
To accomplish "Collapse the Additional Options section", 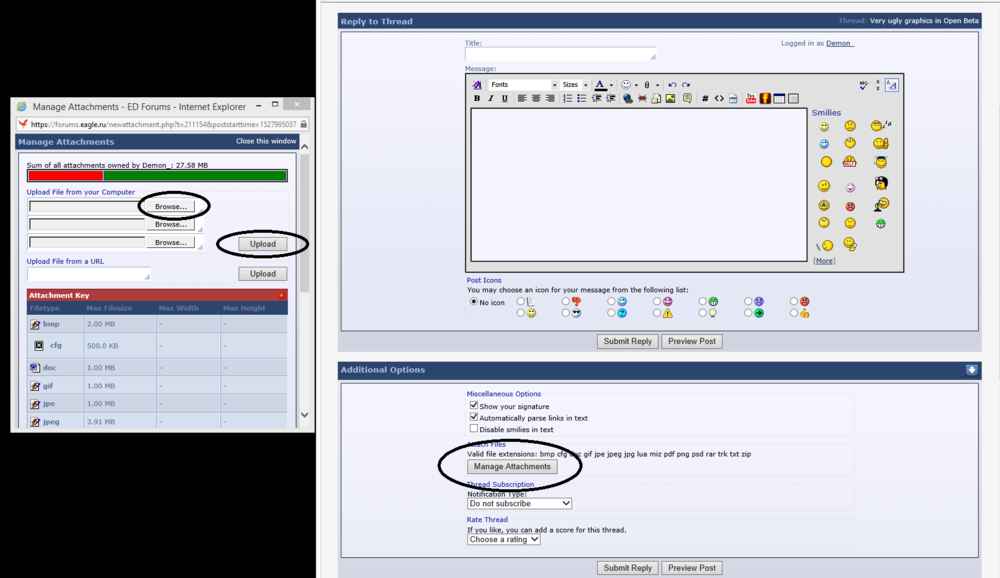I will pyautogui.click(x=971, y=370).
